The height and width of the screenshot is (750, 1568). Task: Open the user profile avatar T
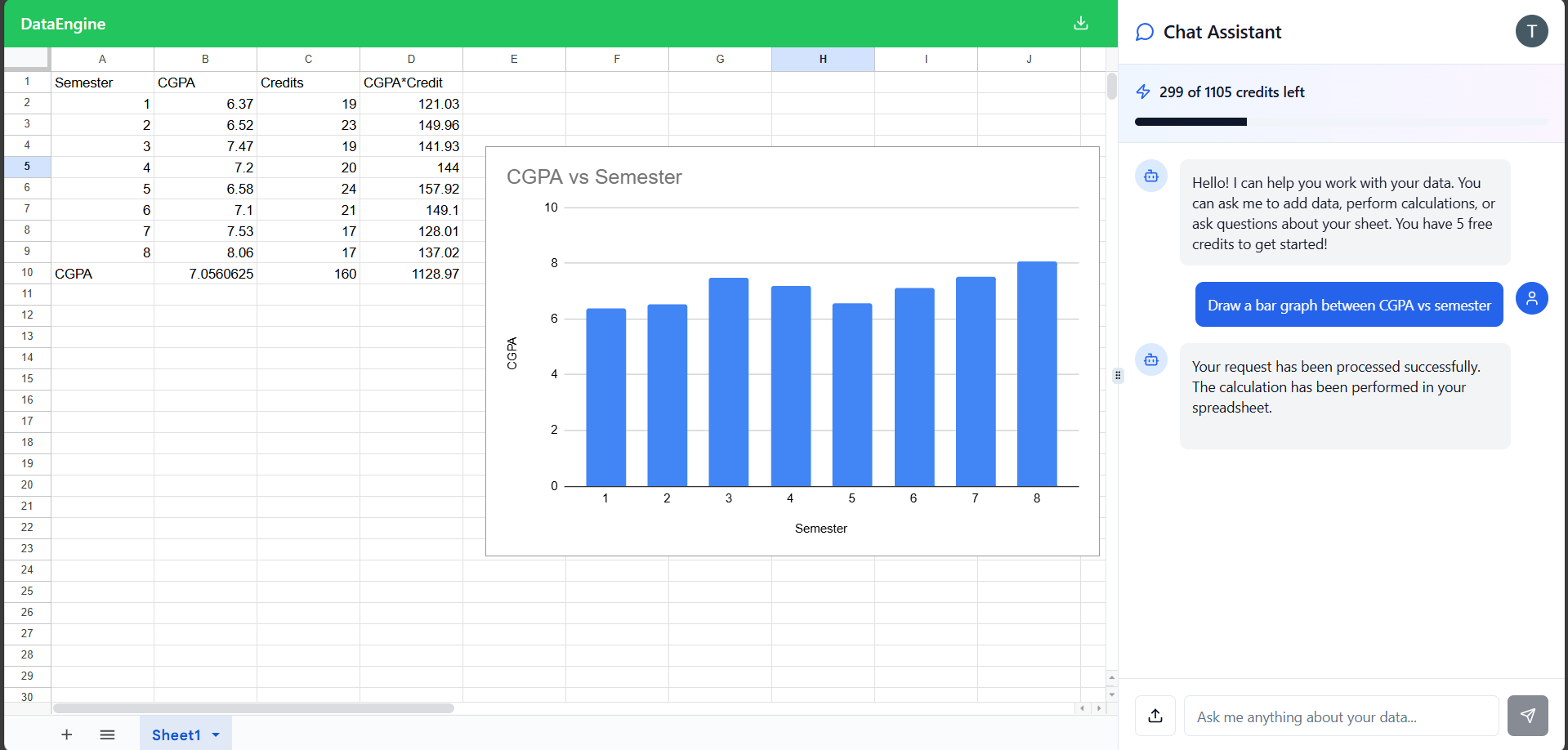[x=1532, y=31]
